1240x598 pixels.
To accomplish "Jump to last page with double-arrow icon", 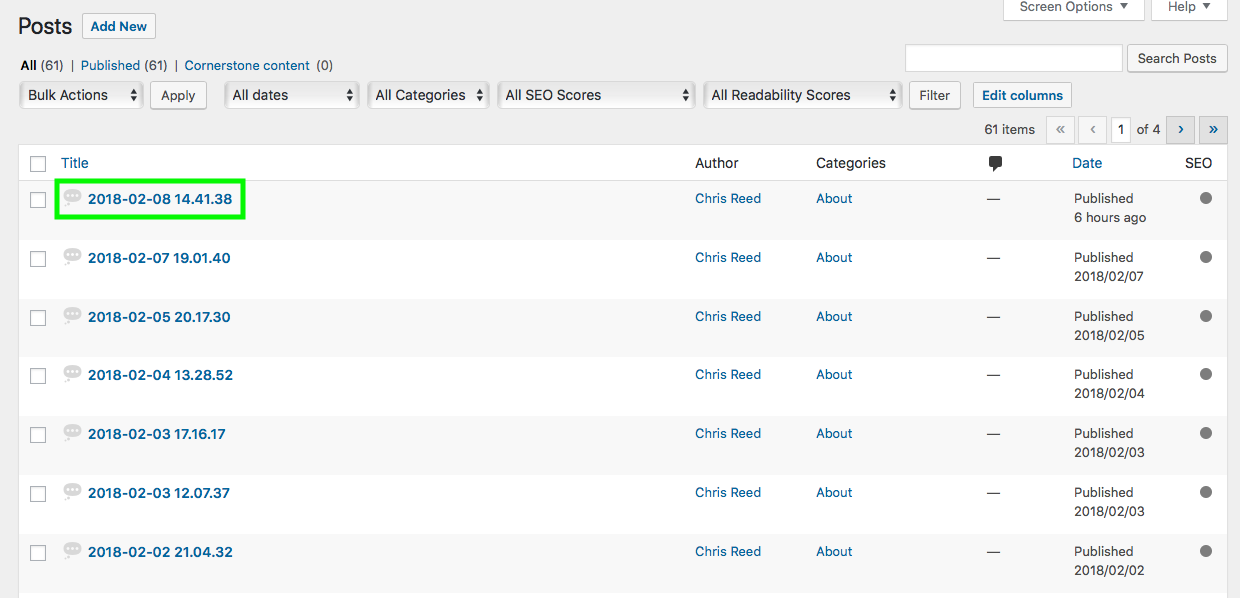I will click(x=1212, y=129).
